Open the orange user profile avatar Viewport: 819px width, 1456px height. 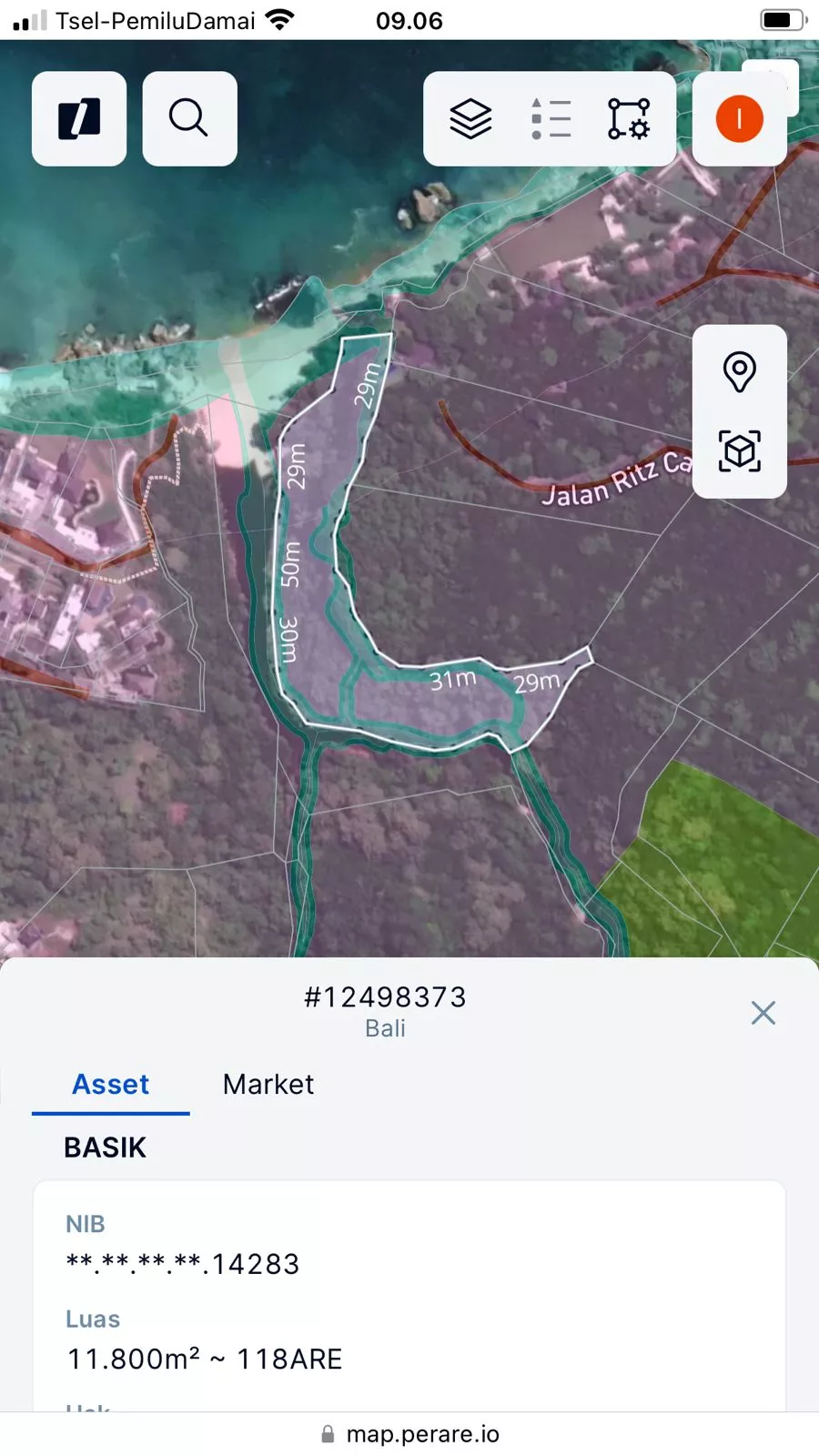click(739, 119)
